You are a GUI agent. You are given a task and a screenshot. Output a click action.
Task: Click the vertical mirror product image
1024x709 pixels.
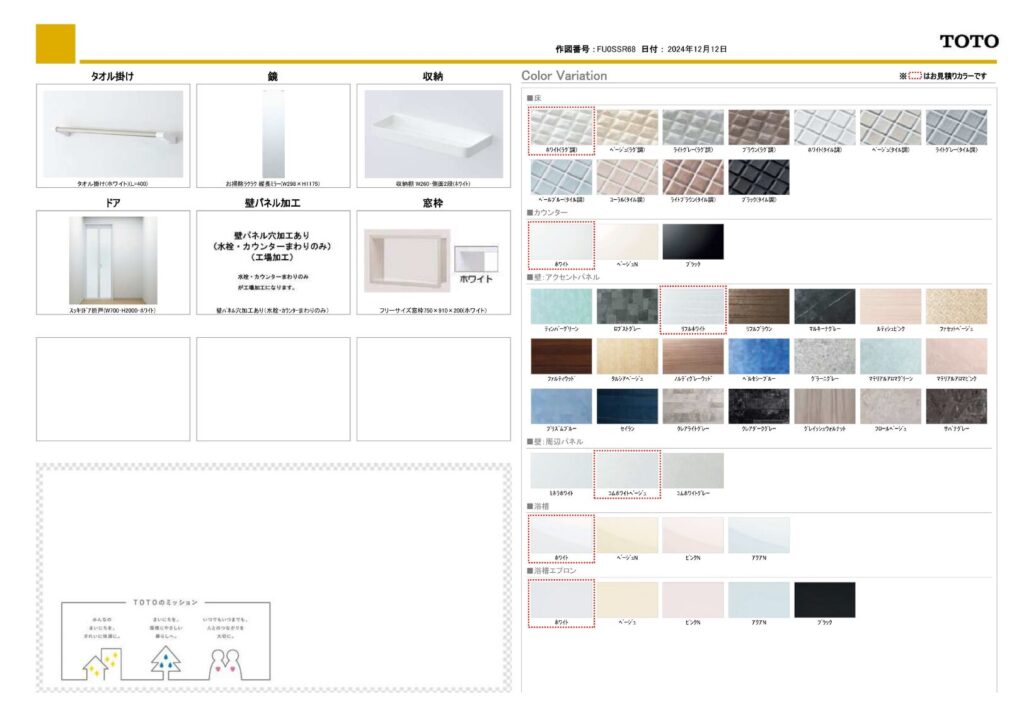click(x=273, y=134)
